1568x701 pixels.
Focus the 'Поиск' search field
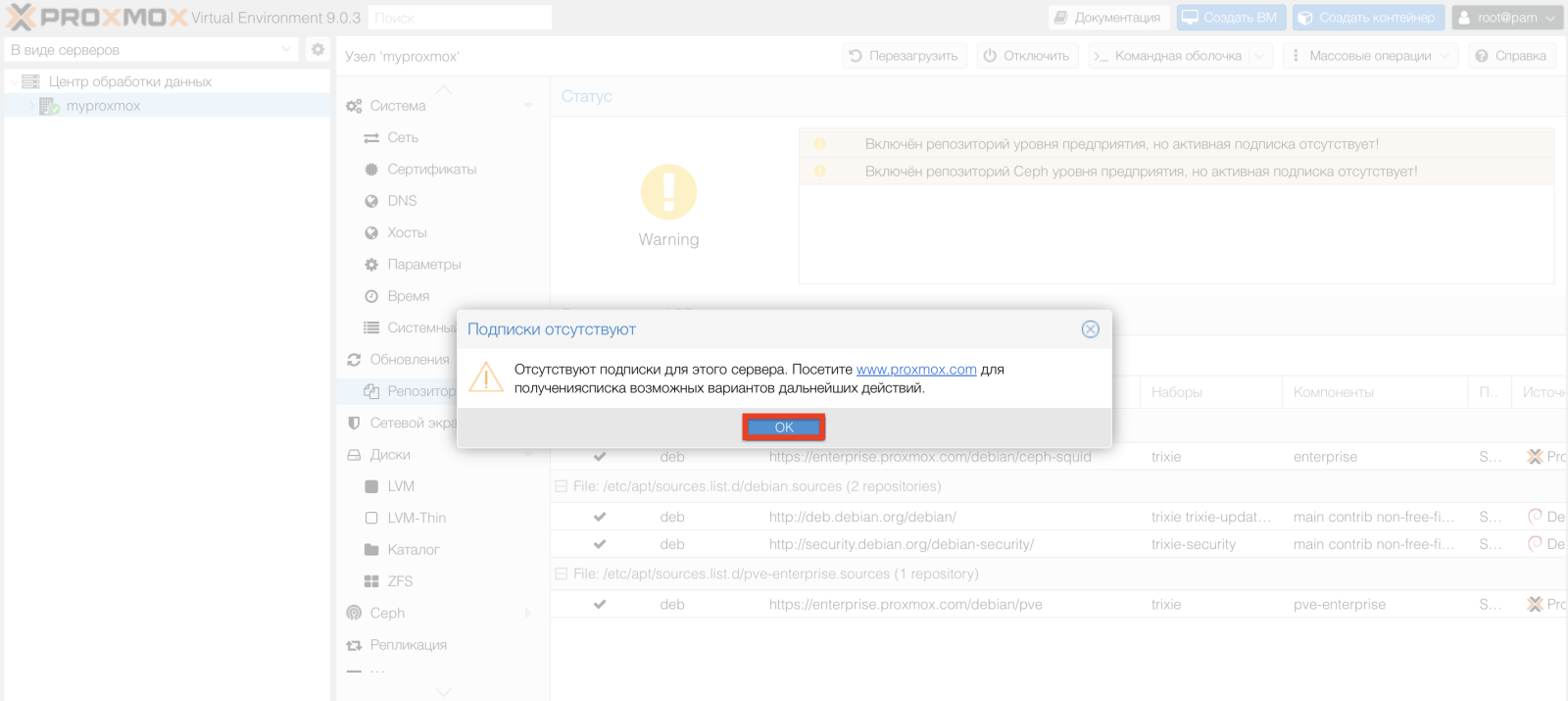[x=460, y=18]
